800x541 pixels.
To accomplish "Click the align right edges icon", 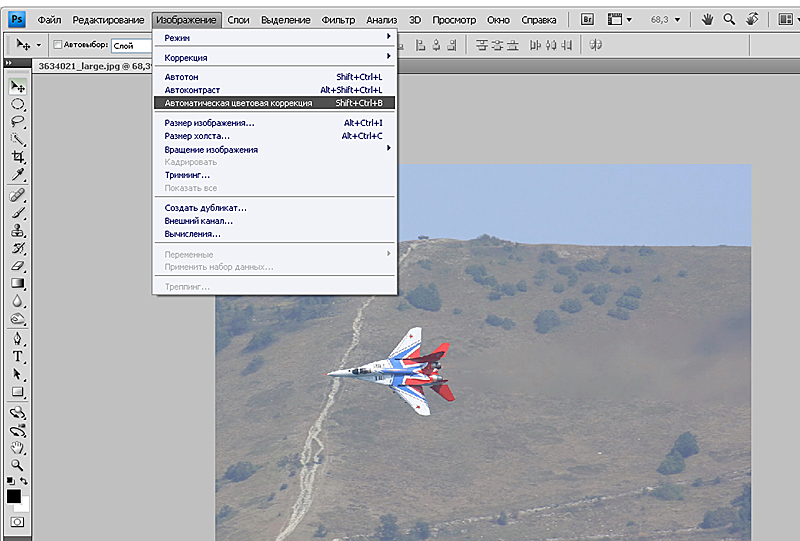I will click(451, 45).
